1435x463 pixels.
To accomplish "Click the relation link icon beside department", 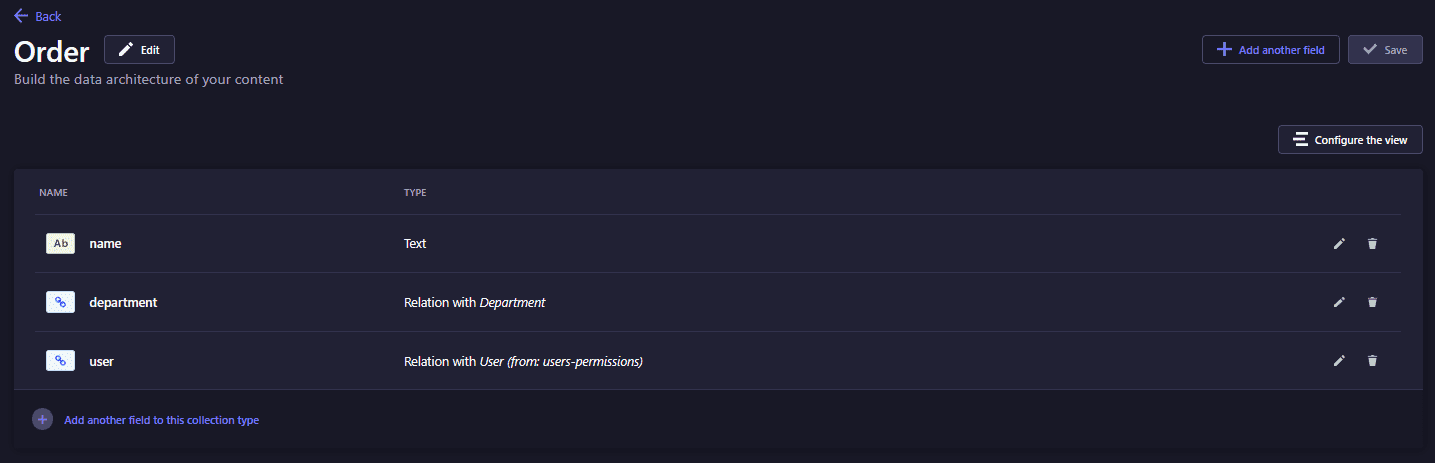I will [60, 302].
